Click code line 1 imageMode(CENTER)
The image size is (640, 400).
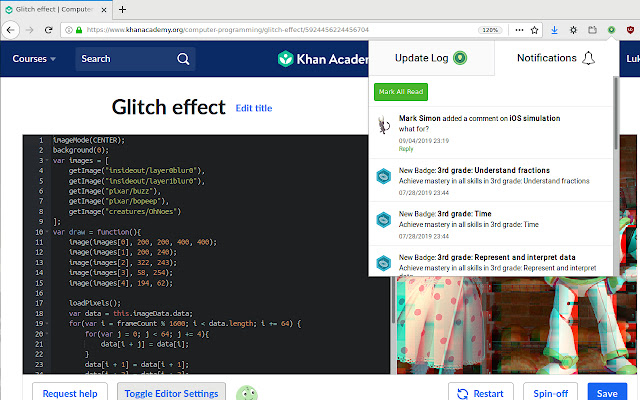coord(89,140)
